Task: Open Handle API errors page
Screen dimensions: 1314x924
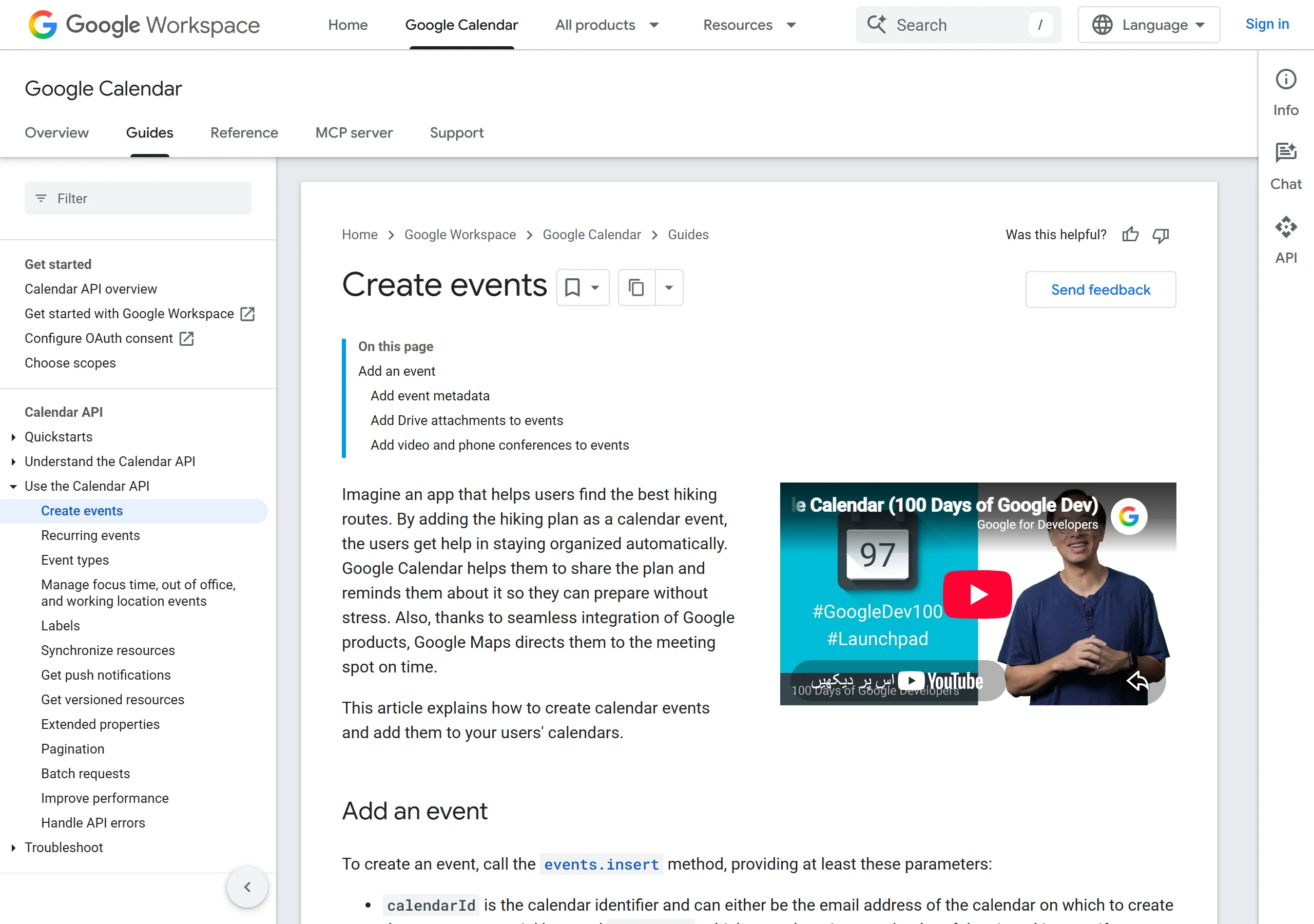Action: click(93, 823)
